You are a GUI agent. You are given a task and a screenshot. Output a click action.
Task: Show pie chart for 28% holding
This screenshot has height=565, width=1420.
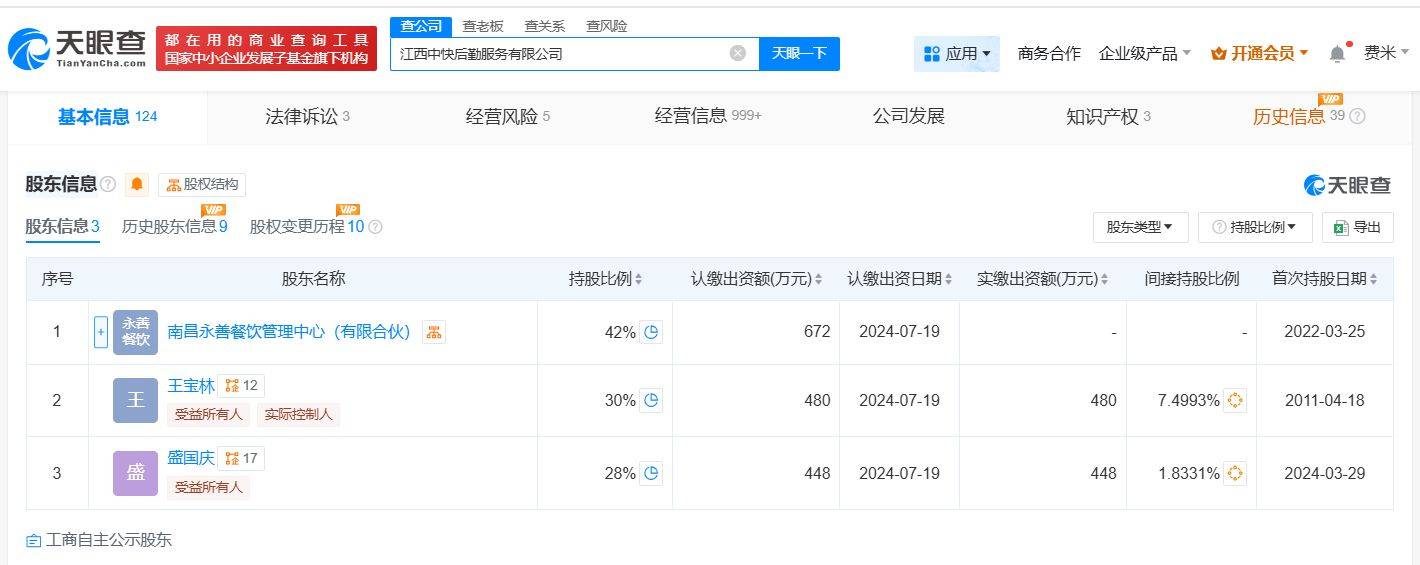pyautogui.click(x=652, y=473)
